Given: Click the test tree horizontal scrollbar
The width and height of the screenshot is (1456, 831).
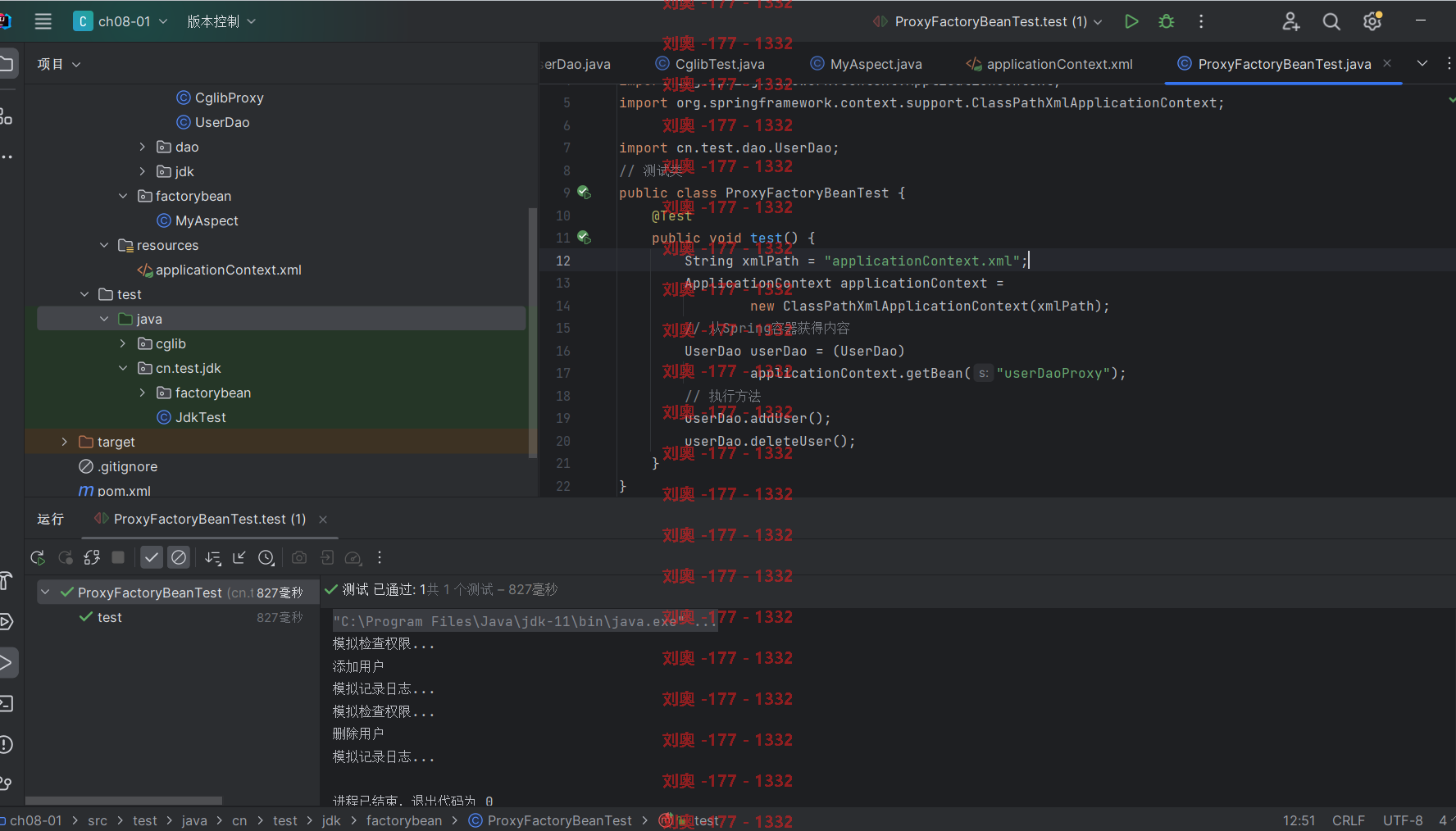Looking at the screenshot, I should (x=124, y=801).
